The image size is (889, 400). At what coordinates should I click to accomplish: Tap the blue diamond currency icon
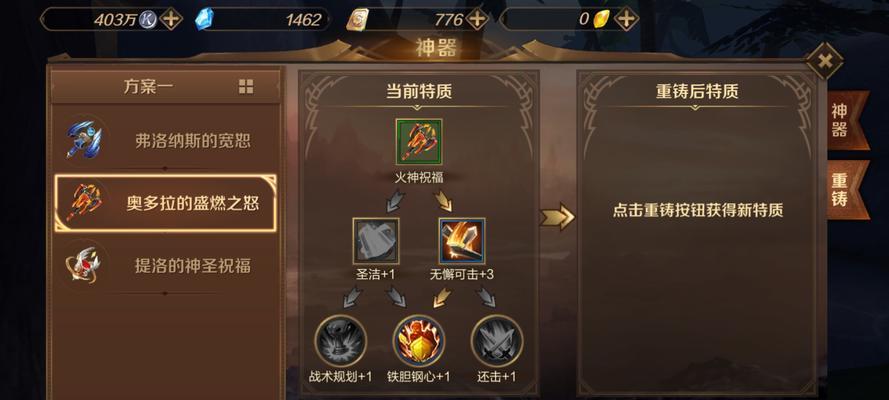pos(204,20)
